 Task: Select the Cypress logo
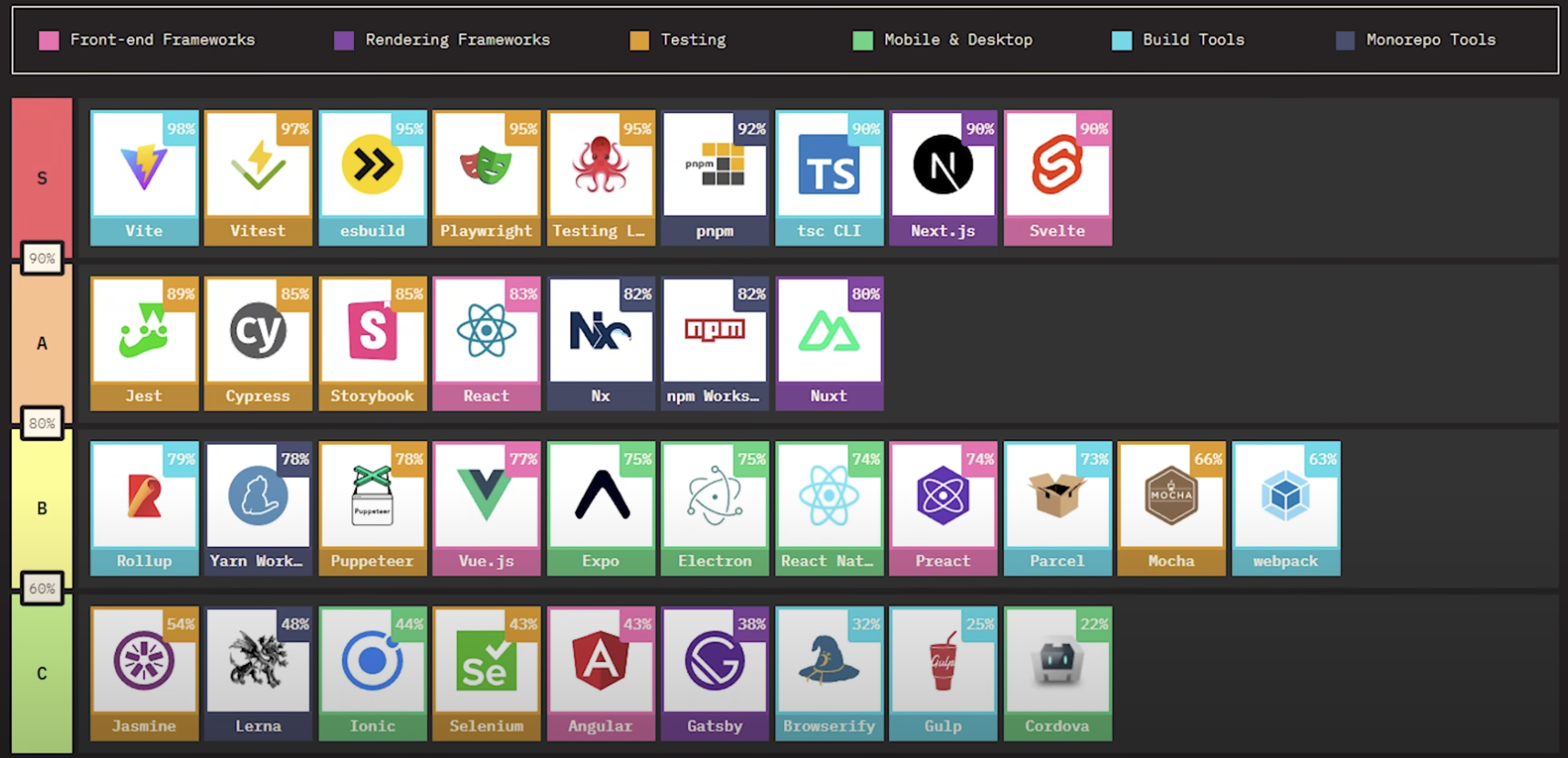pos(258,331)
